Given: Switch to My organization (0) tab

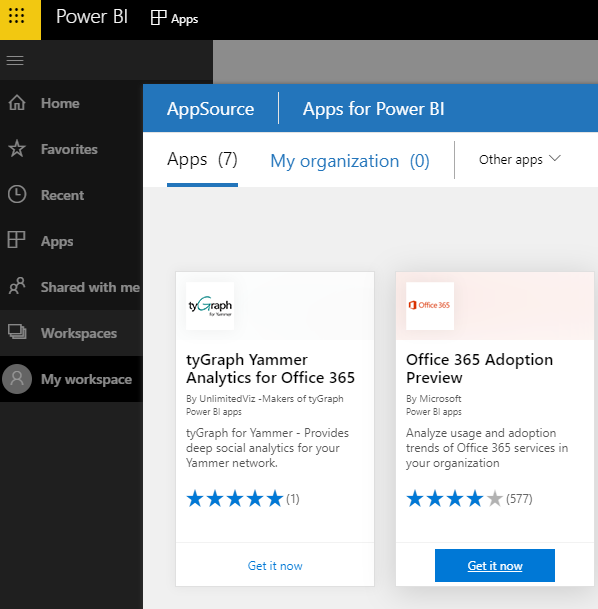Looking at the screenshot, I should [x=350, y=161].
